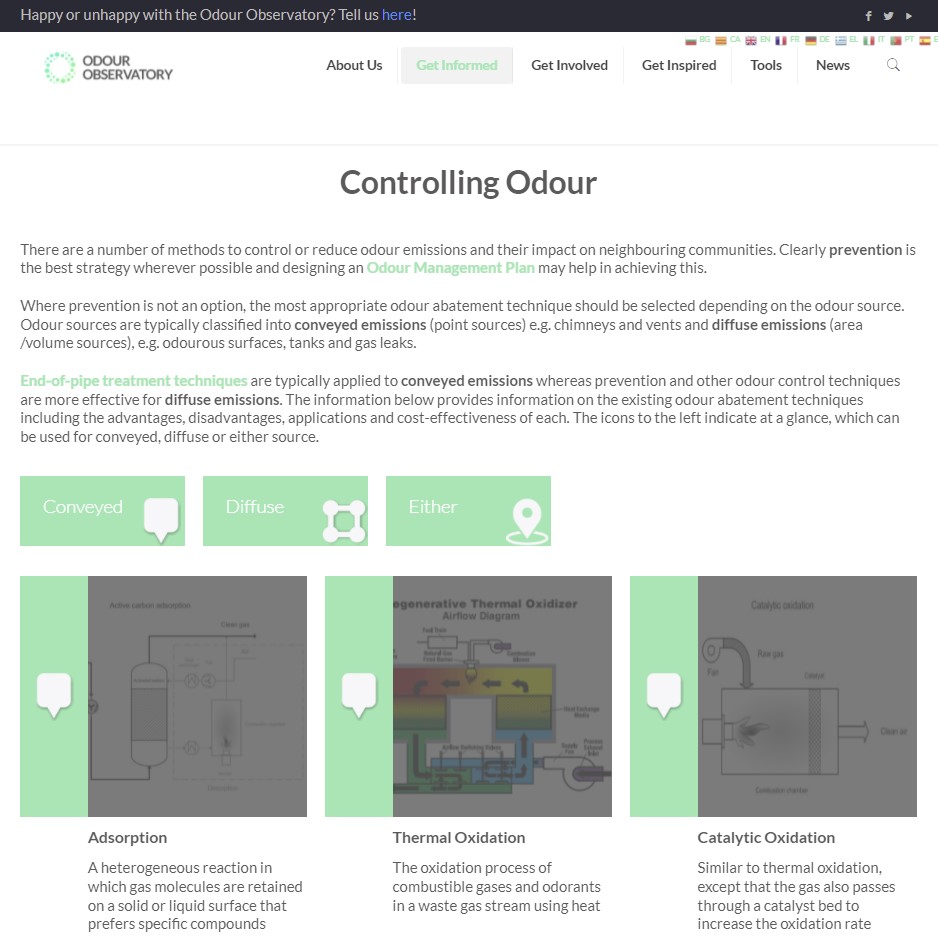
Task: Filter by Either source techniques
Action: pyautogui.click(x=468, y=510)
